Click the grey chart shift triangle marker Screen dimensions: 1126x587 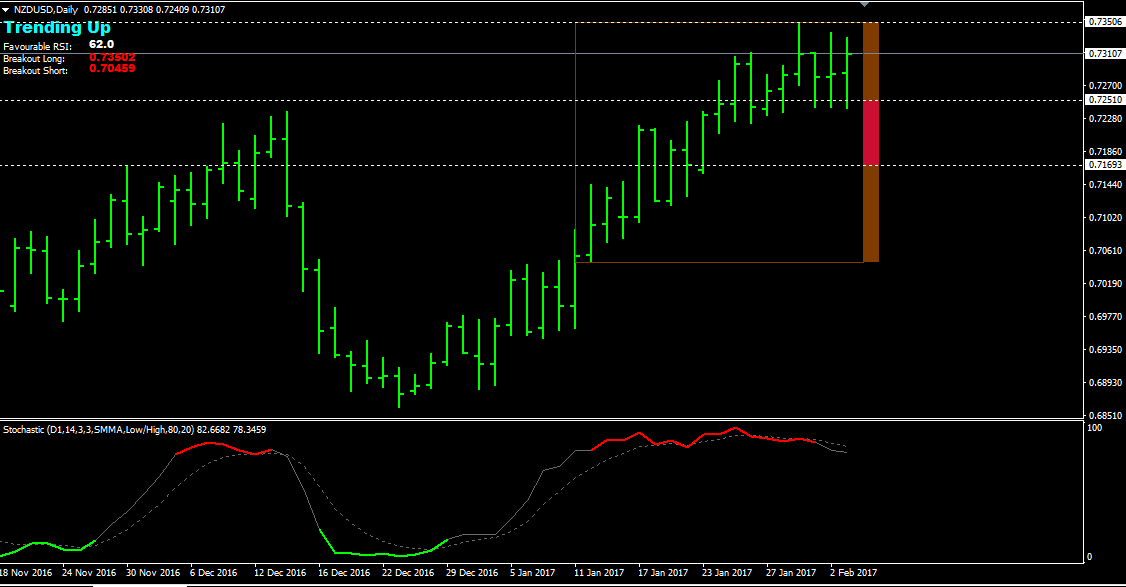click(x=865, y=5)
